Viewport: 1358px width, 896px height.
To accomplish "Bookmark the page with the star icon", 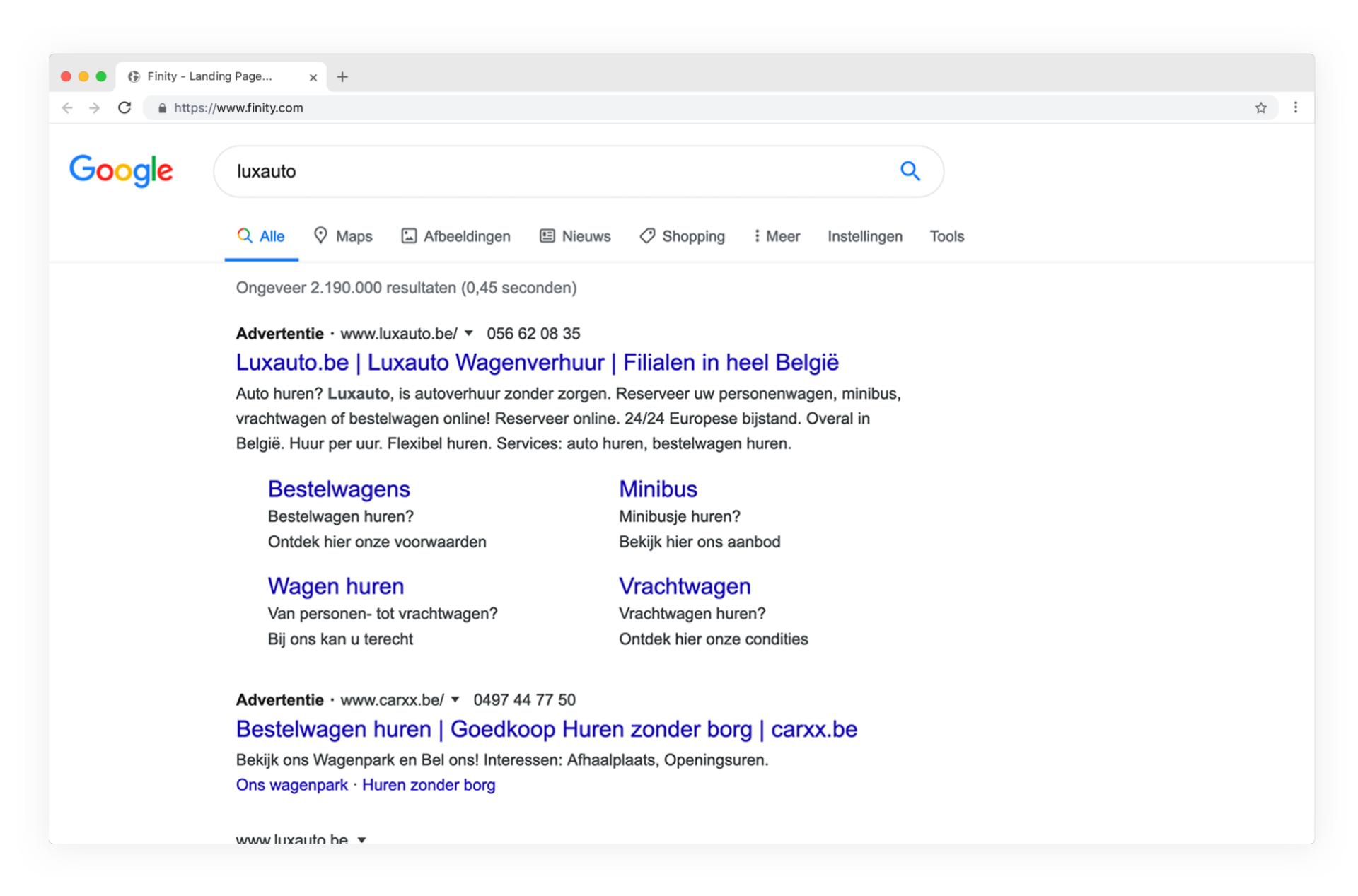I will point(1260,108).
